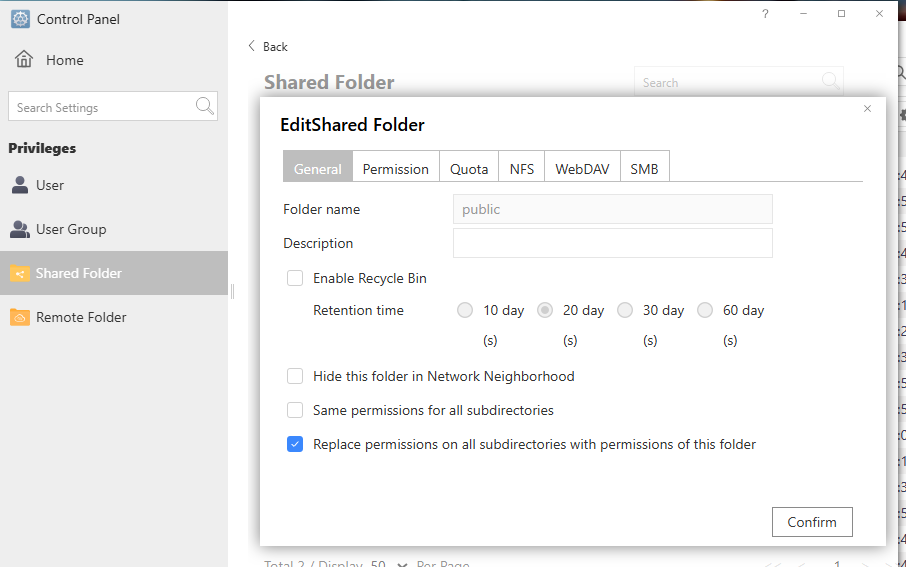906x567 pixels.
Task: Click the help question mark icon
Action: pyautogui.click(x=765, y=13)
